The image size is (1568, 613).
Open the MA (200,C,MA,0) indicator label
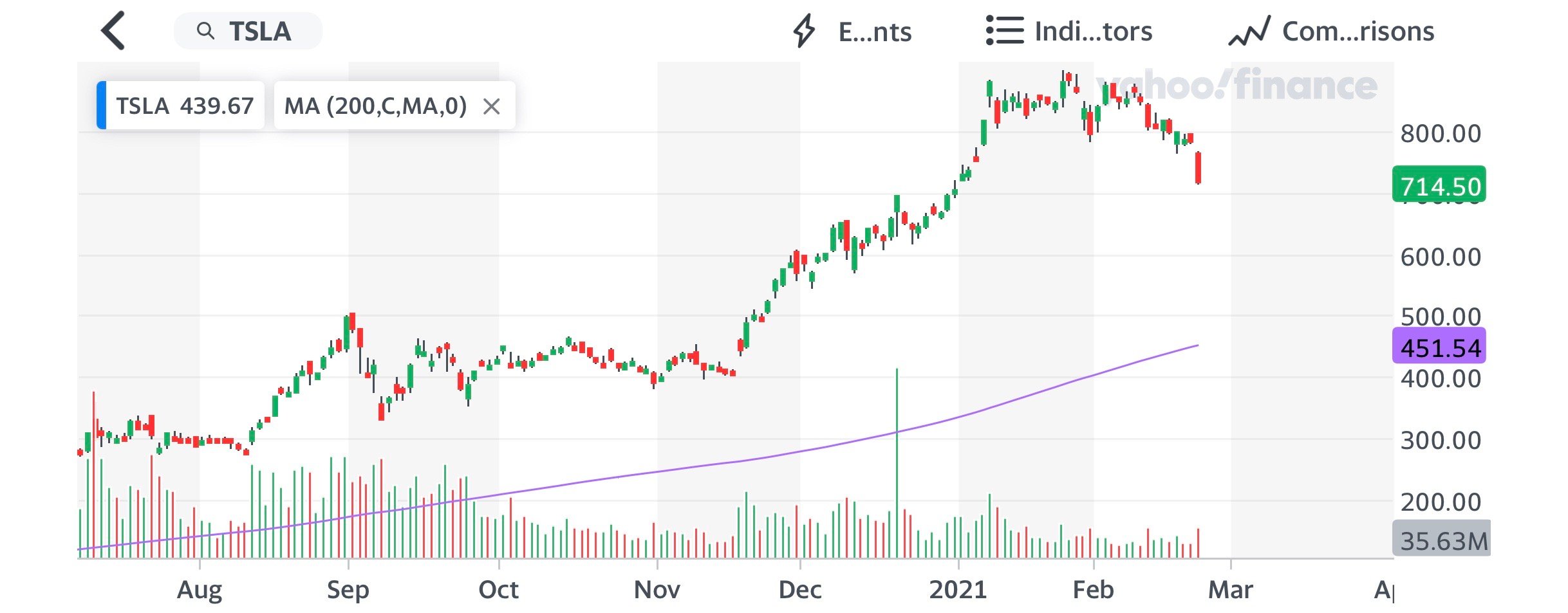tap(375, 105)
